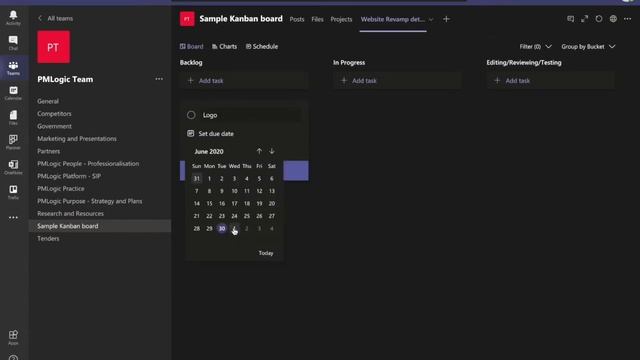Open the Competitors channel
The width and height of the screenshot is (640, 360).
54,113
